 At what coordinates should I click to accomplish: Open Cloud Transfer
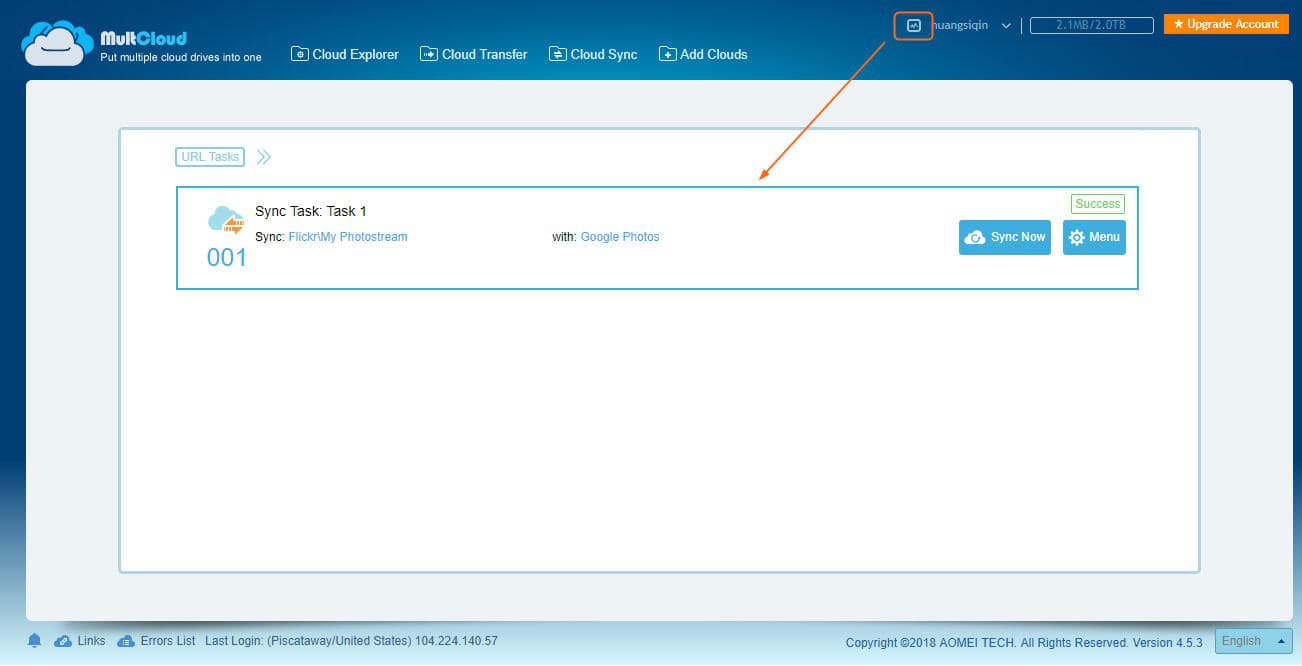pos(474,54)
